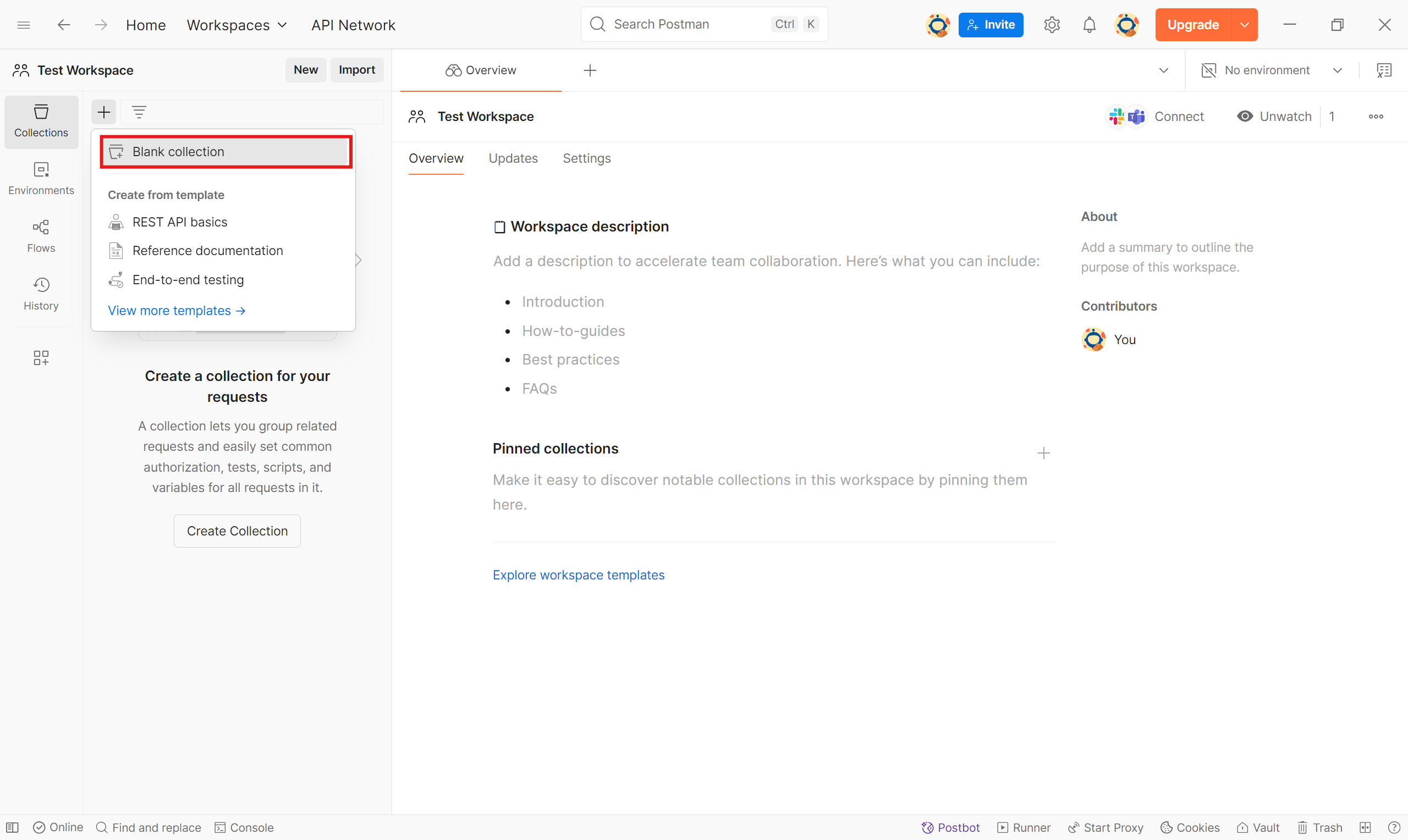1408x840 pixels.
Task: Open the Upgrade dropdown arrow
Action: [1245, 25]
